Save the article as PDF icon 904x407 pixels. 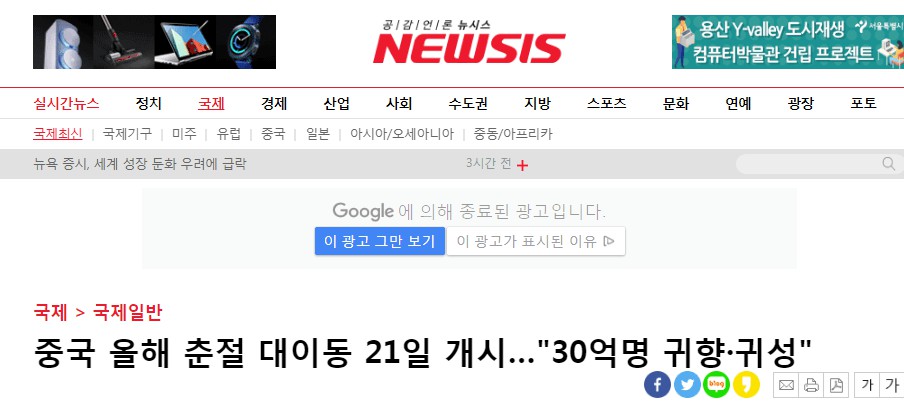[836, 385]
